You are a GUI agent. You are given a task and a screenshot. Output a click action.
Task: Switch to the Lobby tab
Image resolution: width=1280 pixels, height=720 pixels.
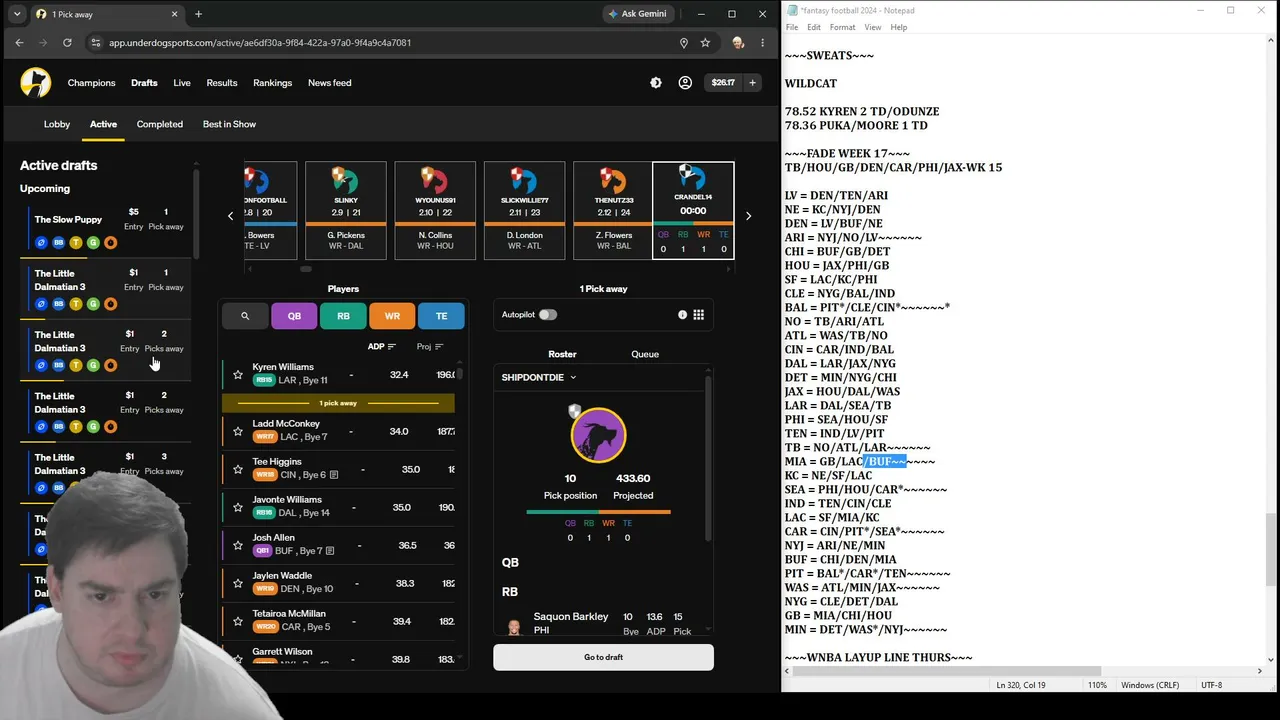57,124
